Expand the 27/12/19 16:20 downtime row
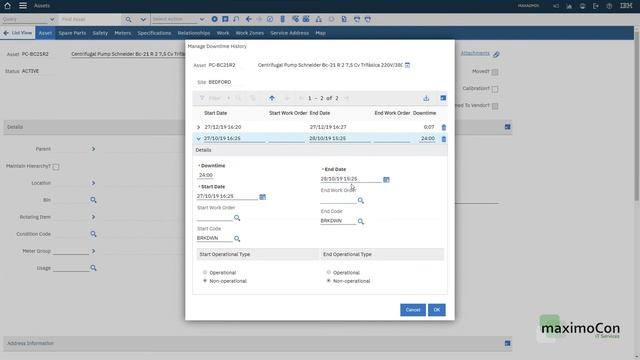The image size is (640, 360). click(x=199, y=127)
